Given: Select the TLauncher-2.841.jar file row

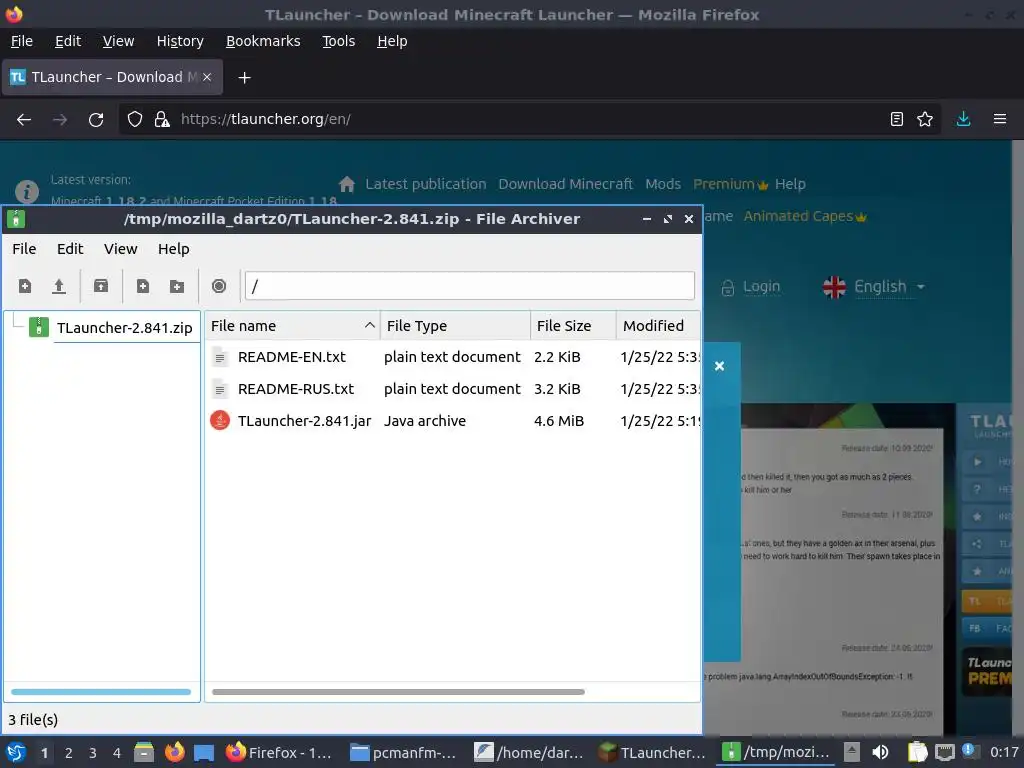Looking at the screenshot, I should click(453, 421).
